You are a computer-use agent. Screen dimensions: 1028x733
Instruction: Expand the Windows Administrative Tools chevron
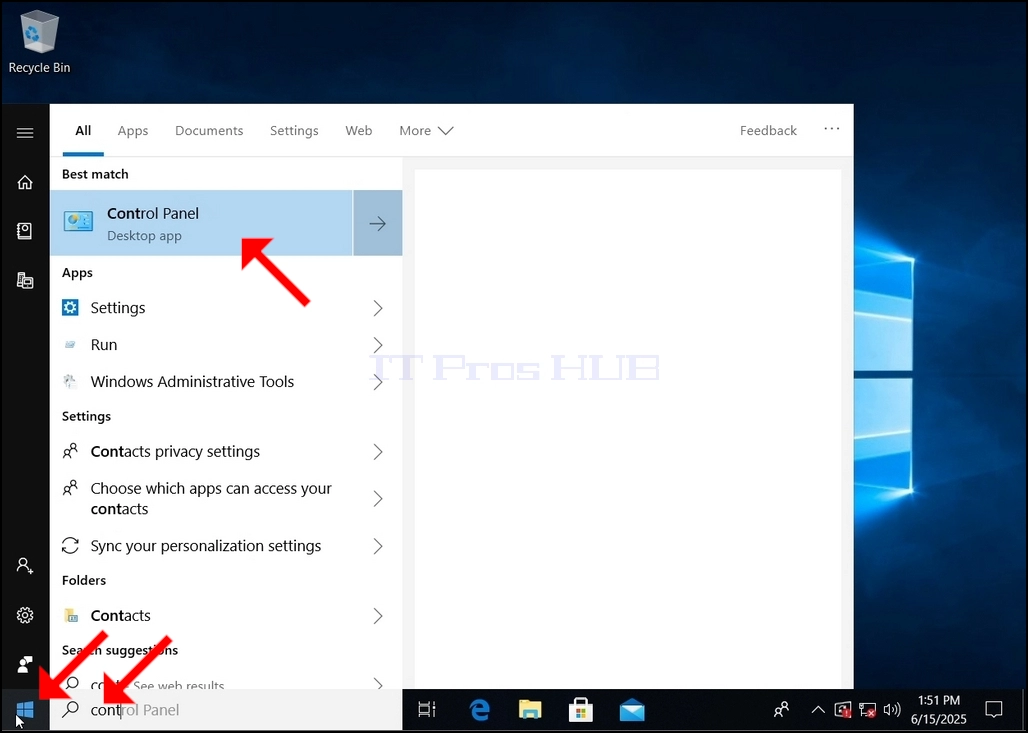click(x=378, y=382)
